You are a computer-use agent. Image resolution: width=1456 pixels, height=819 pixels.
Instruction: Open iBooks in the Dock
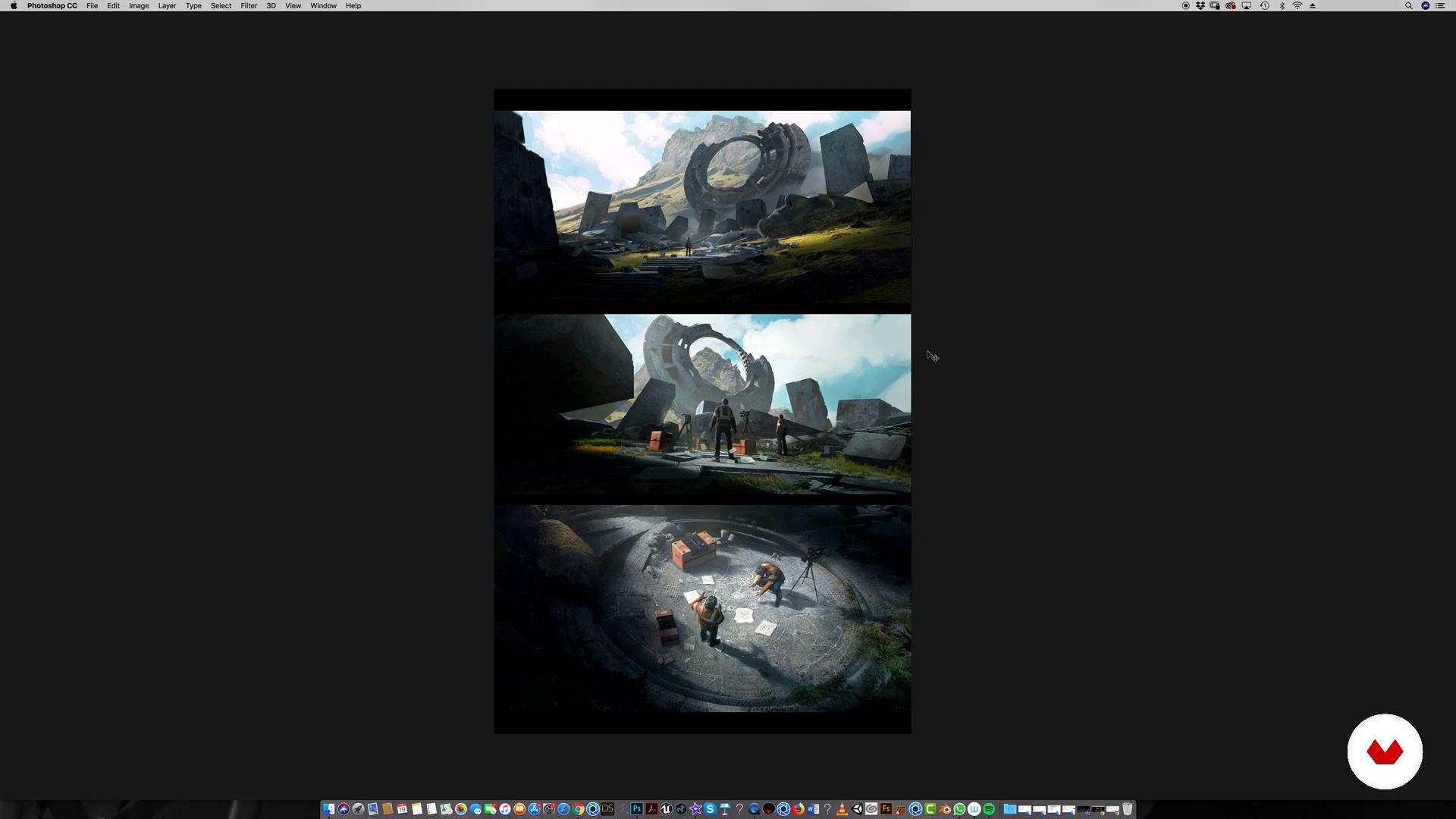pos(519,809)
